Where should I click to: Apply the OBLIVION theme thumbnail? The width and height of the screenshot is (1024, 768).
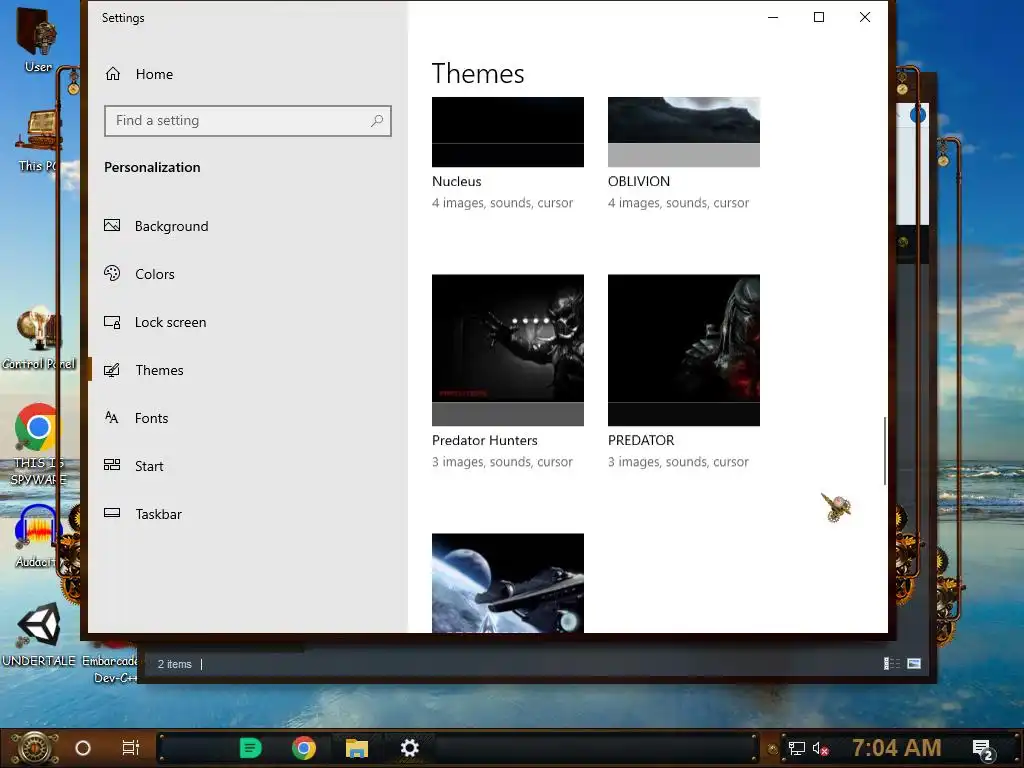(x=684, y=132)
